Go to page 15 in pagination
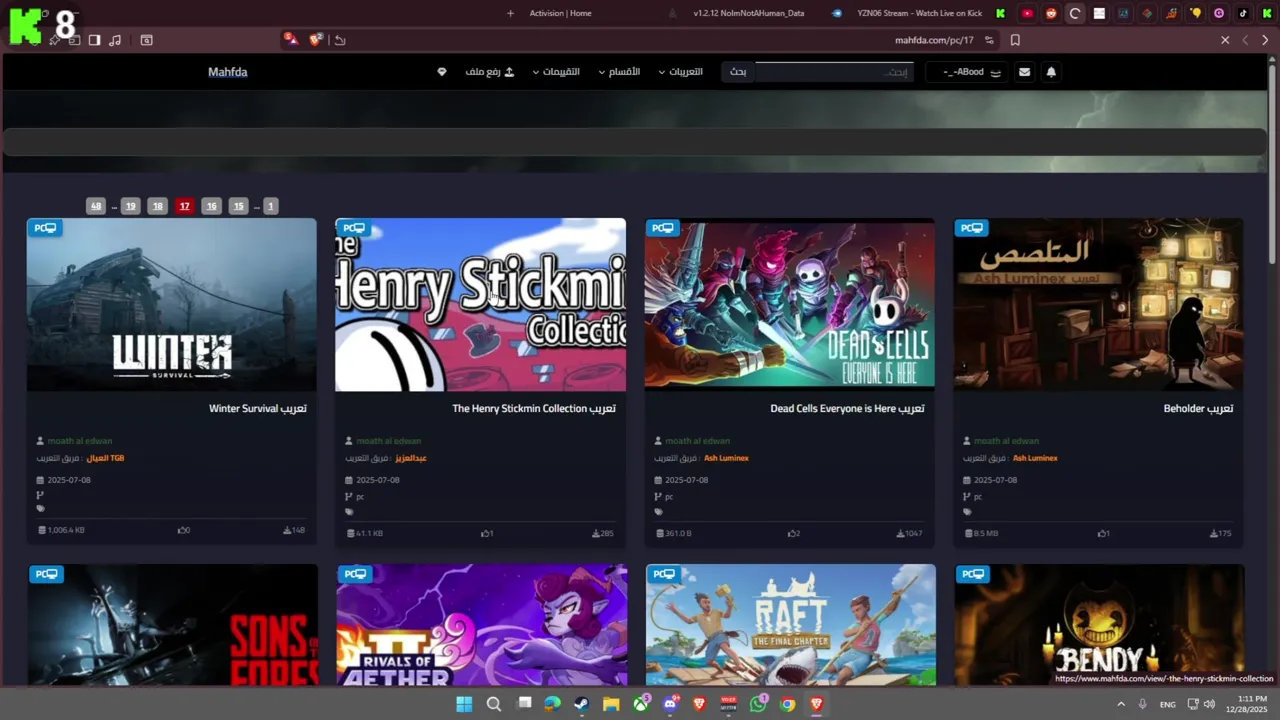This screenshot has height=720, width=1280. click(x=238, y=206)
